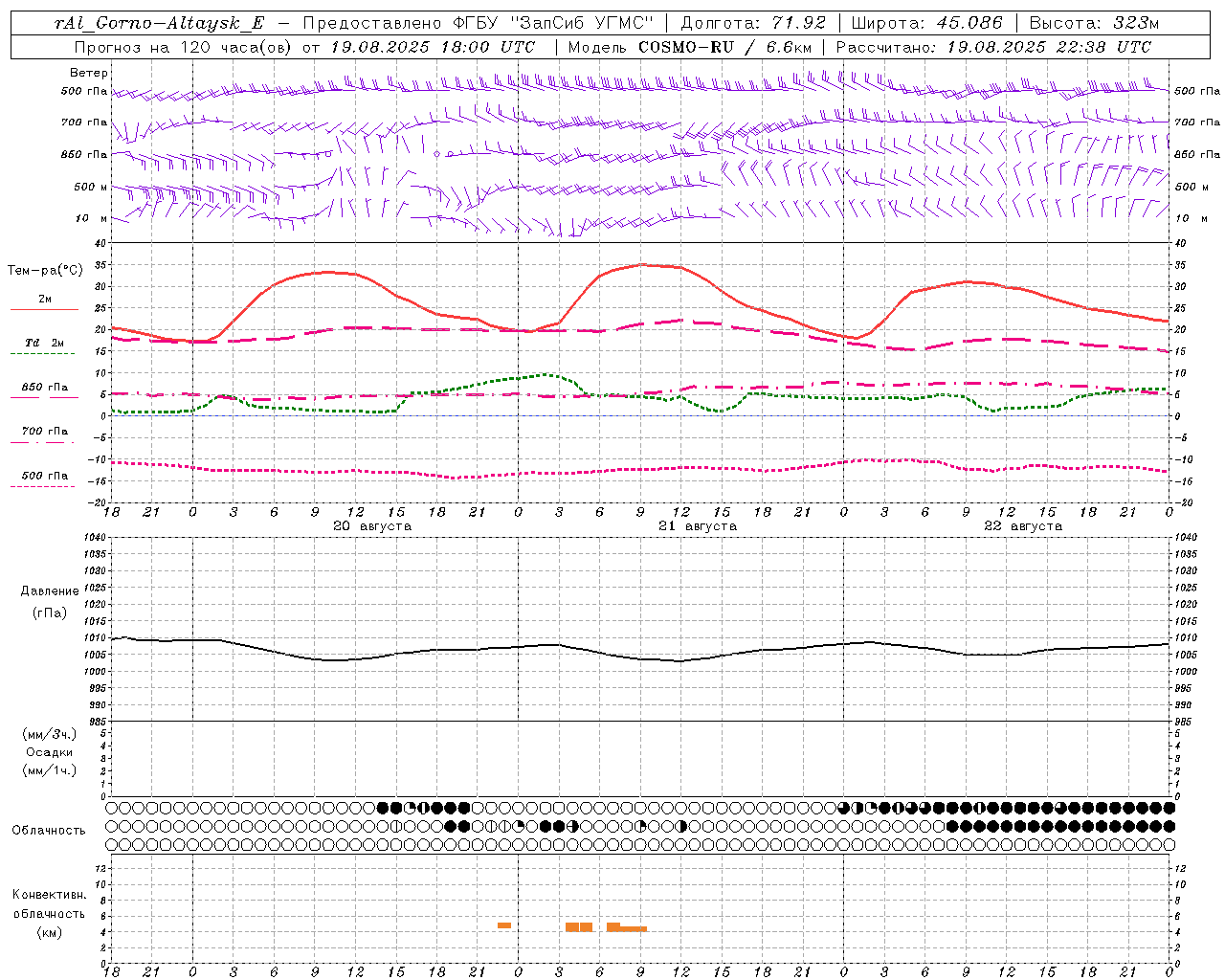Click the 22 августа date label
The image size is (1225, 980).
pos(1023,526)
